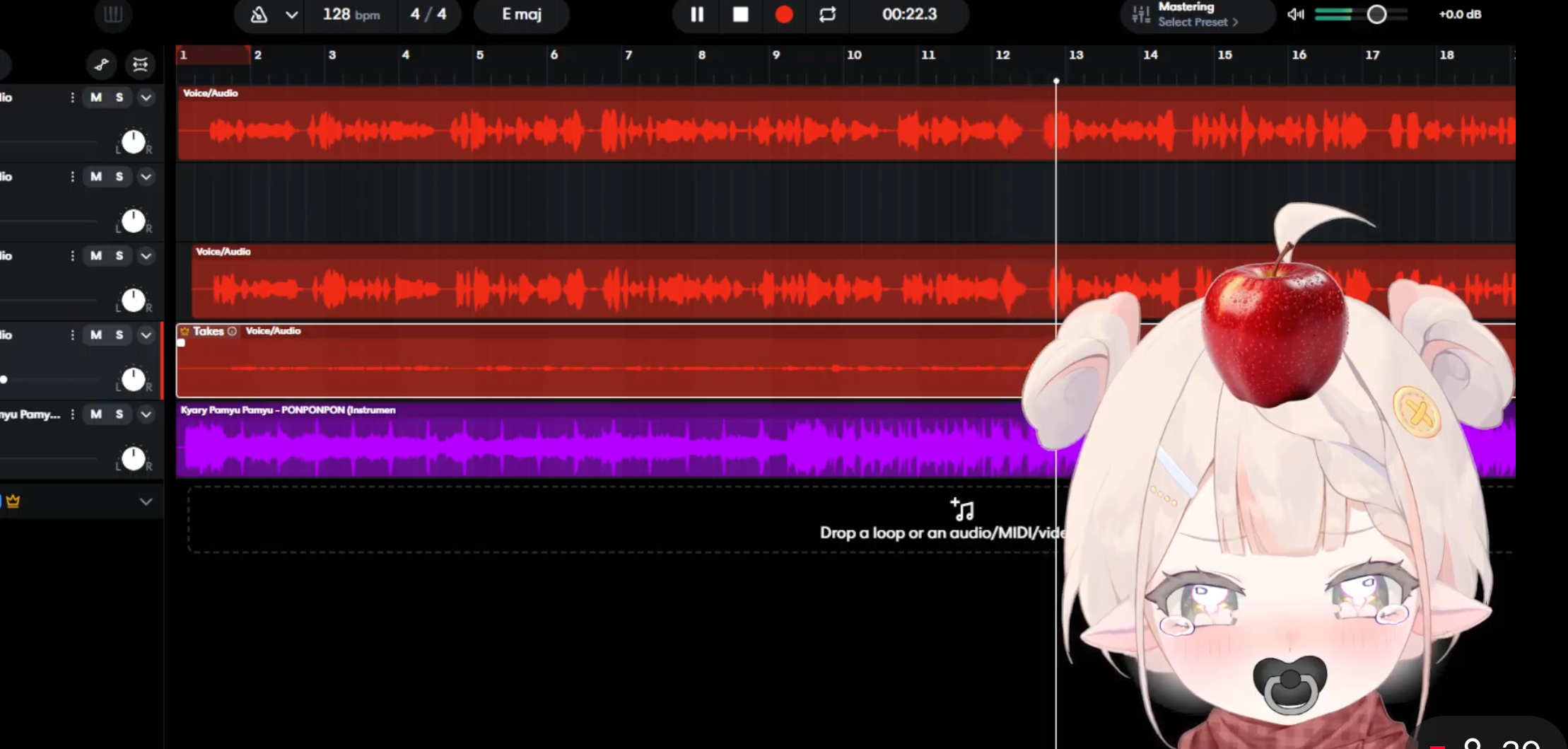Click the gold crown membership icon
This screenshot has width=1568, height=749.
click(x=13, y=501)
